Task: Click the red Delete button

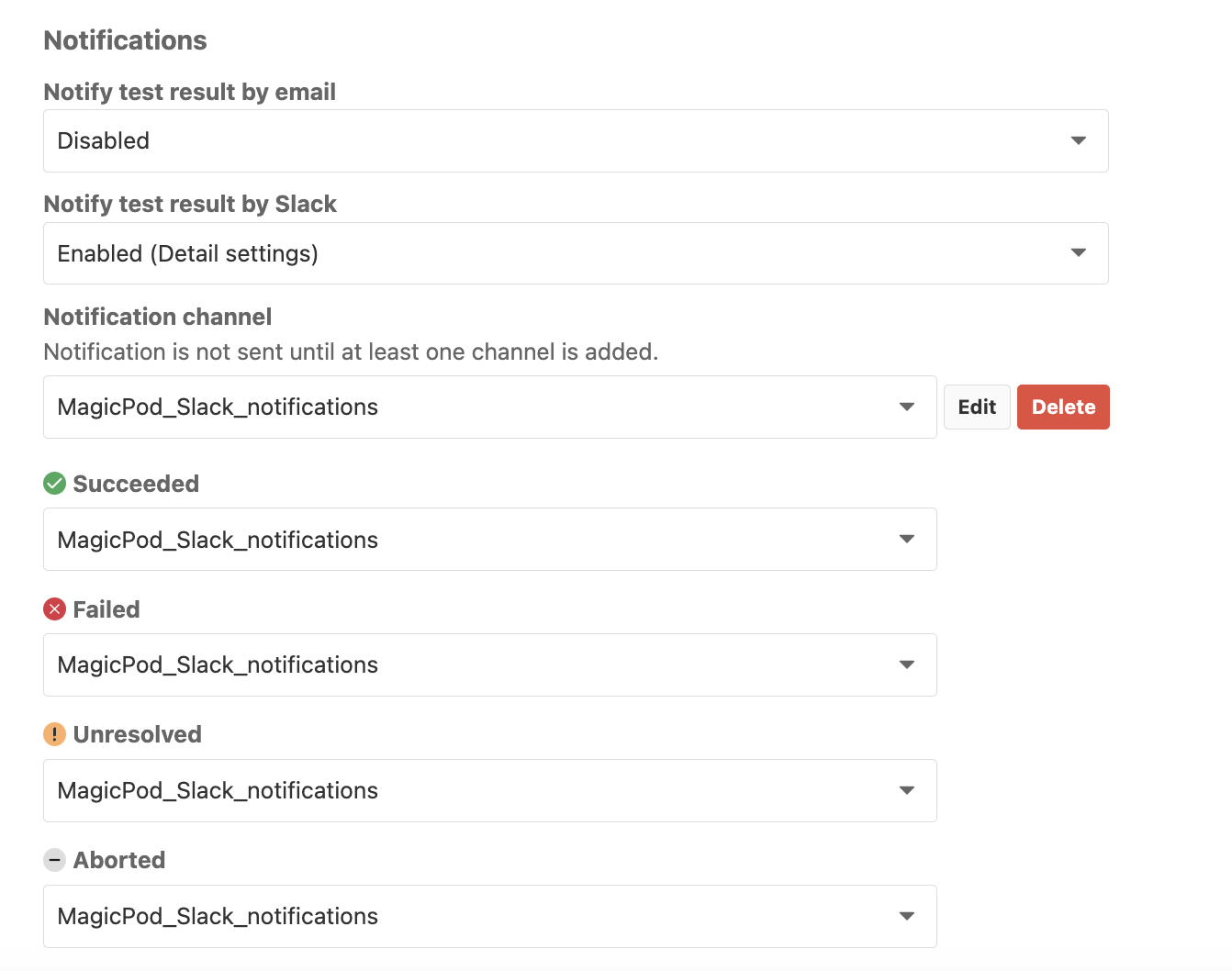Action: pos(1063,407)
